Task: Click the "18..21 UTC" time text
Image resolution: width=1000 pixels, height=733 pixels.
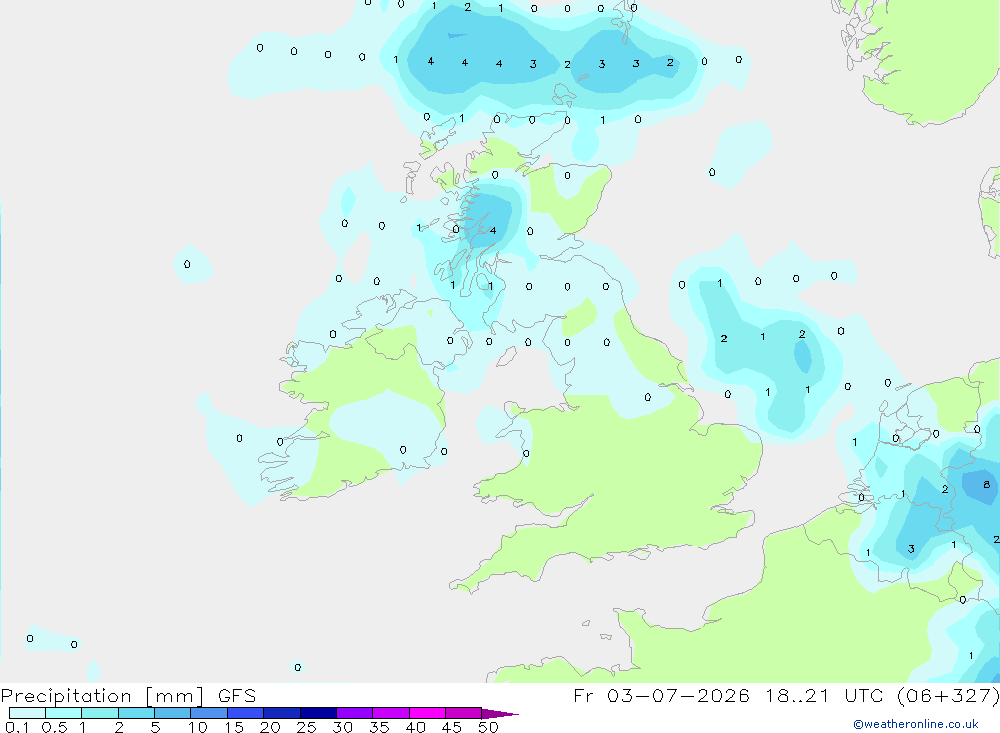Action: [823, 695]
